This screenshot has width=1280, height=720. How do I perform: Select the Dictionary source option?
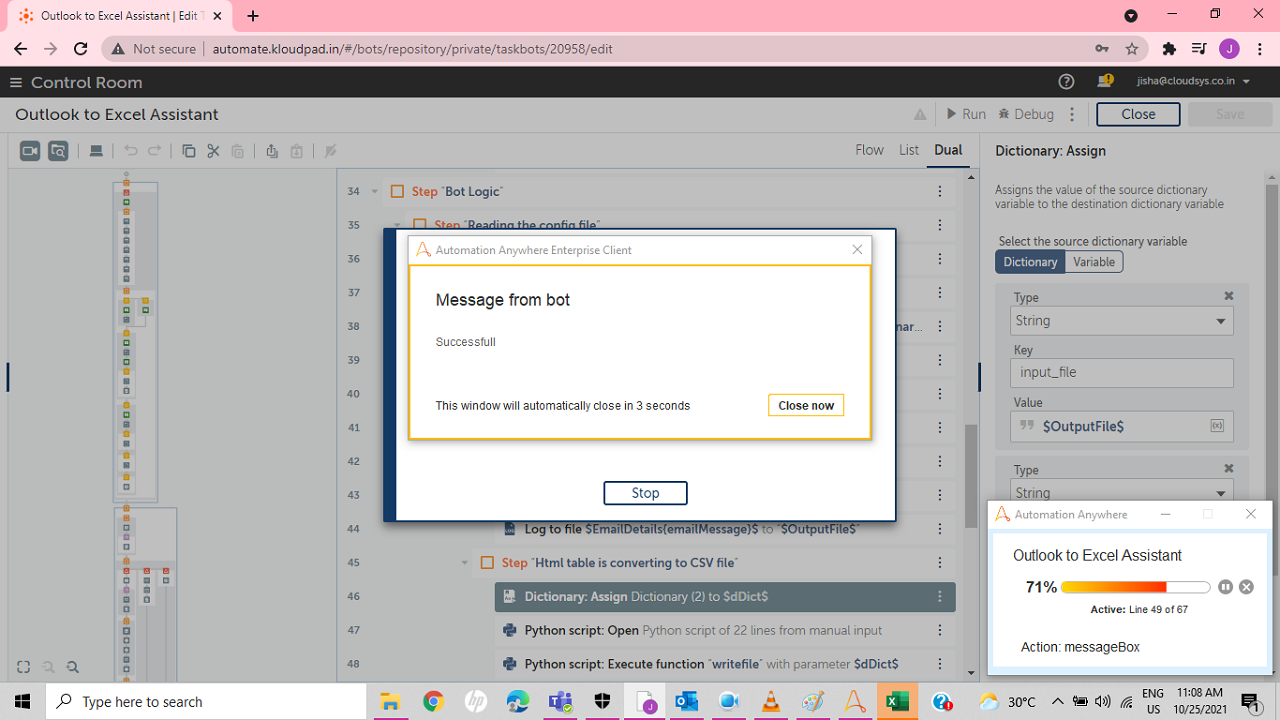pyautogui.click(x=1030, y=262)
